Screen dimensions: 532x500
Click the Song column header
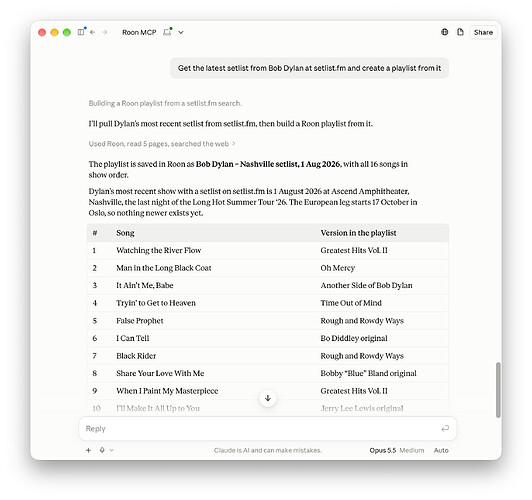tap(125, 233)
